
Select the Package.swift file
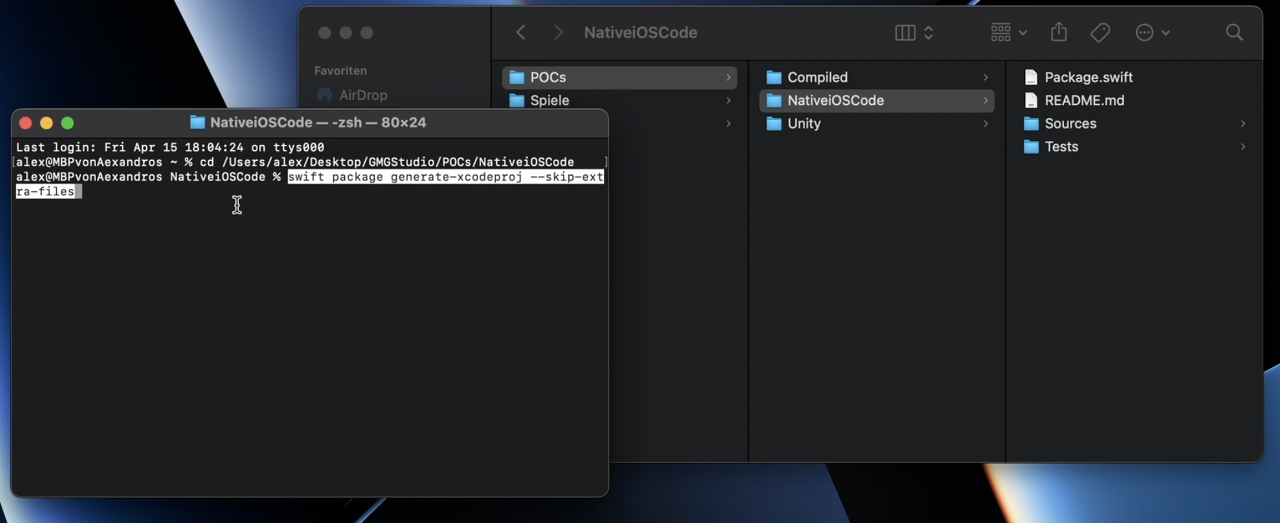click(x=1136, y=77)
